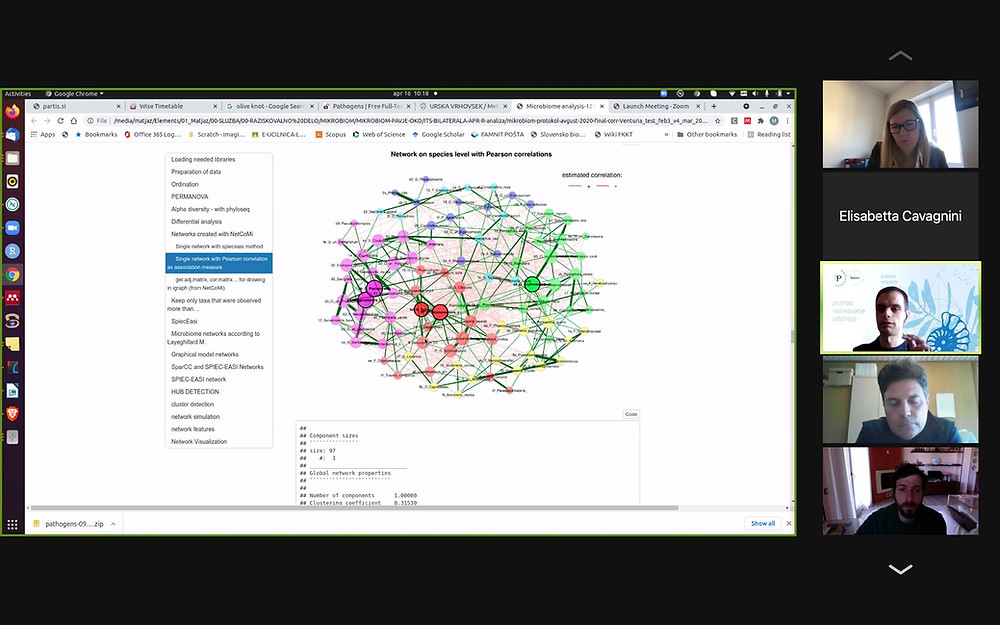This screenshot has height=625, width=1000.
Task: Click the Code button below the network plot
Action: click(631, 415)
